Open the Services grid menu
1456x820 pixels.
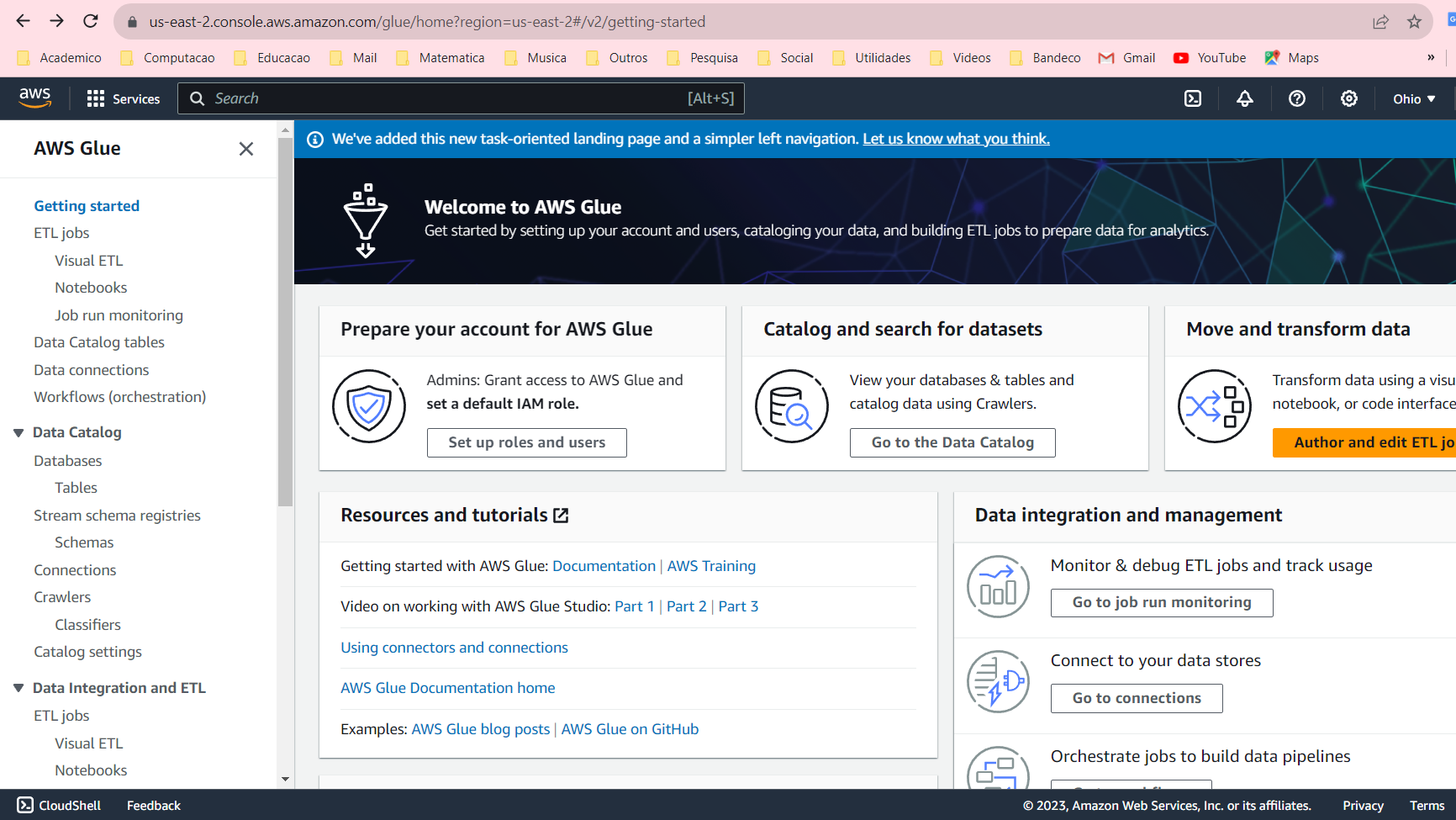123,98
